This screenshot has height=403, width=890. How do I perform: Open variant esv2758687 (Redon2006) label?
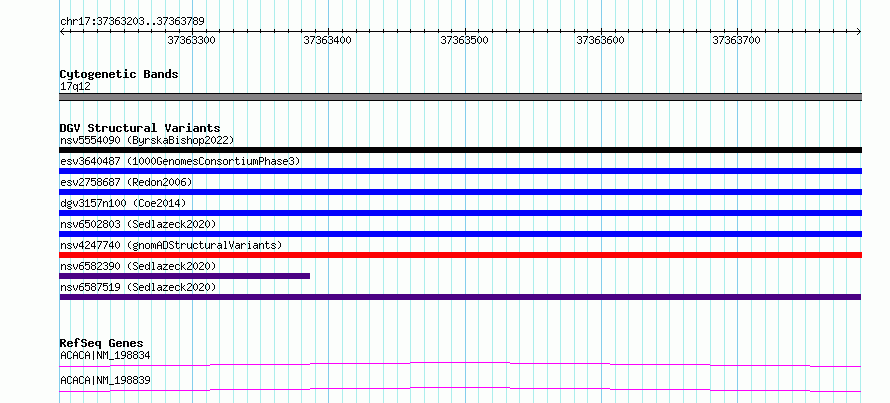[126, 182]
